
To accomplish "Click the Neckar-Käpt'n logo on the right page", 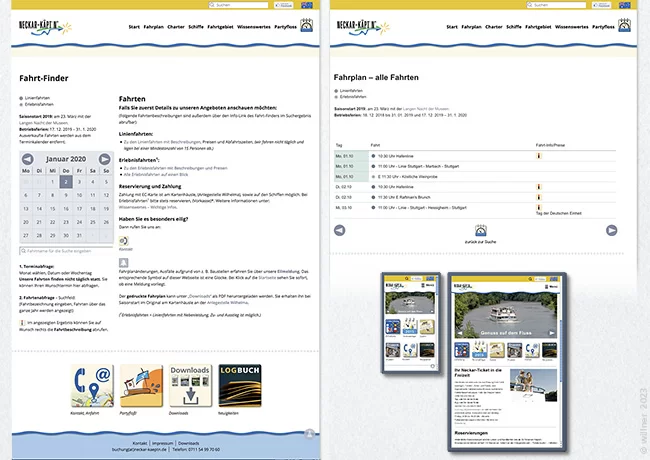I will point(363,27).
